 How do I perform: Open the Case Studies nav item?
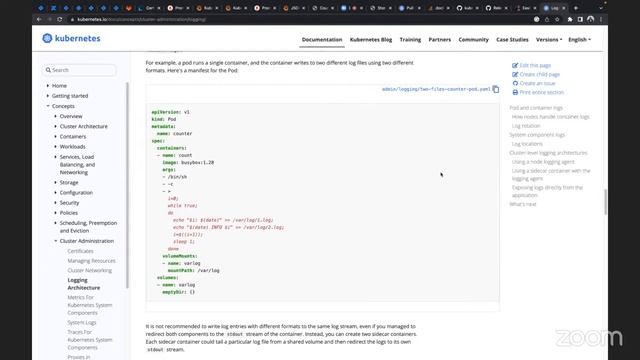point(512,40)
